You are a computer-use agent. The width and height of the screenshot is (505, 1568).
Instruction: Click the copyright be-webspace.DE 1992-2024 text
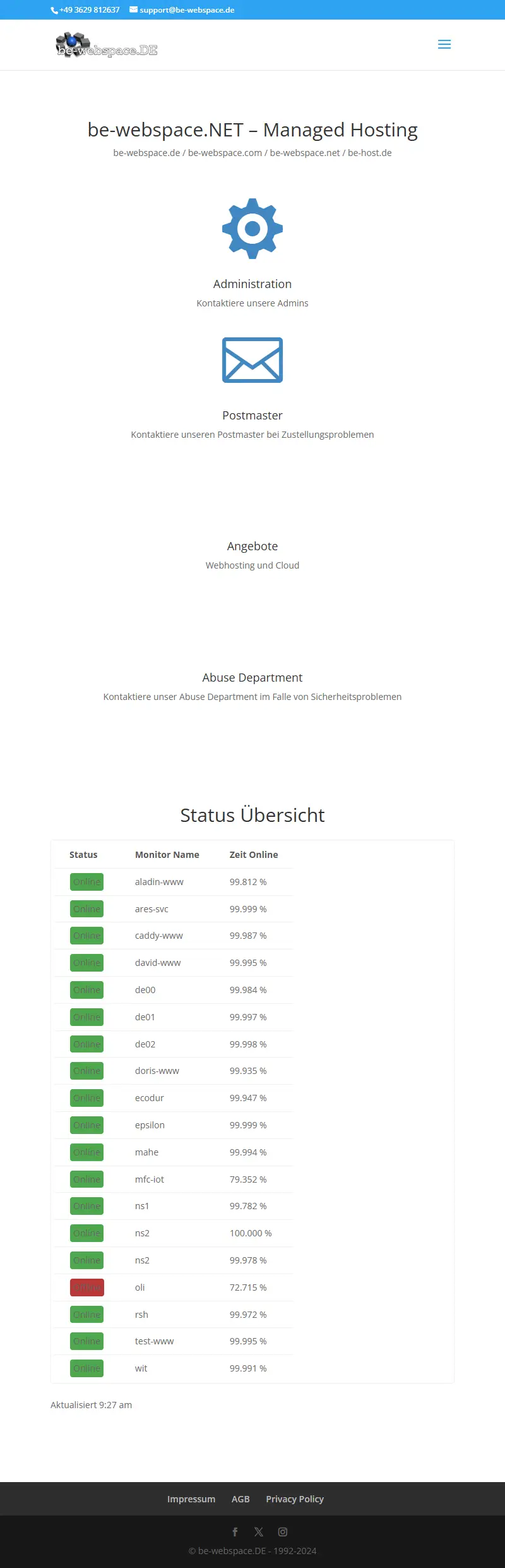tap(252, 1551)
